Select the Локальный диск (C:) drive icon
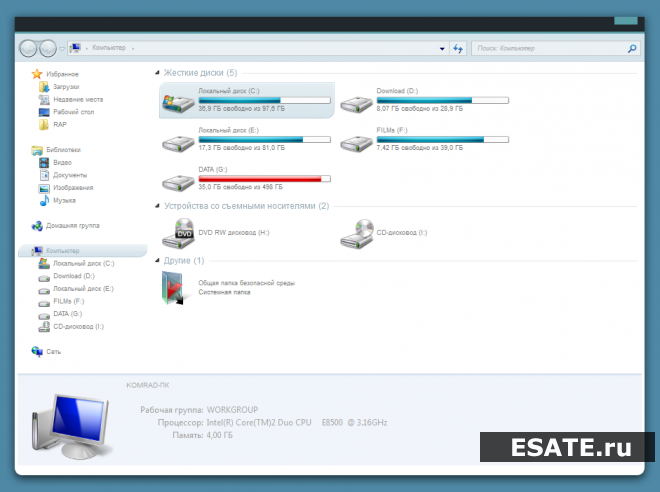 pos(178,102)
